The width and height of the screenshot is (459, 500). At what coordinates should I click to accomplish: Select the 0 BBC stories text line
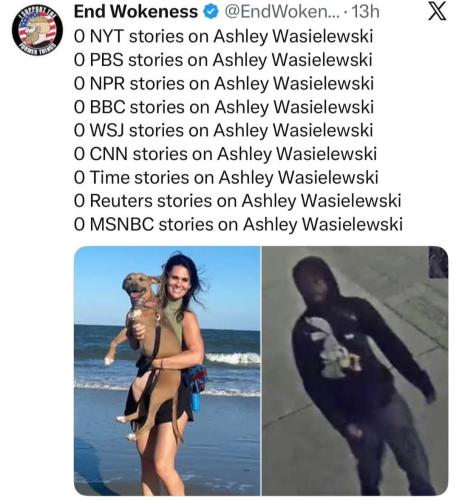click(x=224, y=107)
